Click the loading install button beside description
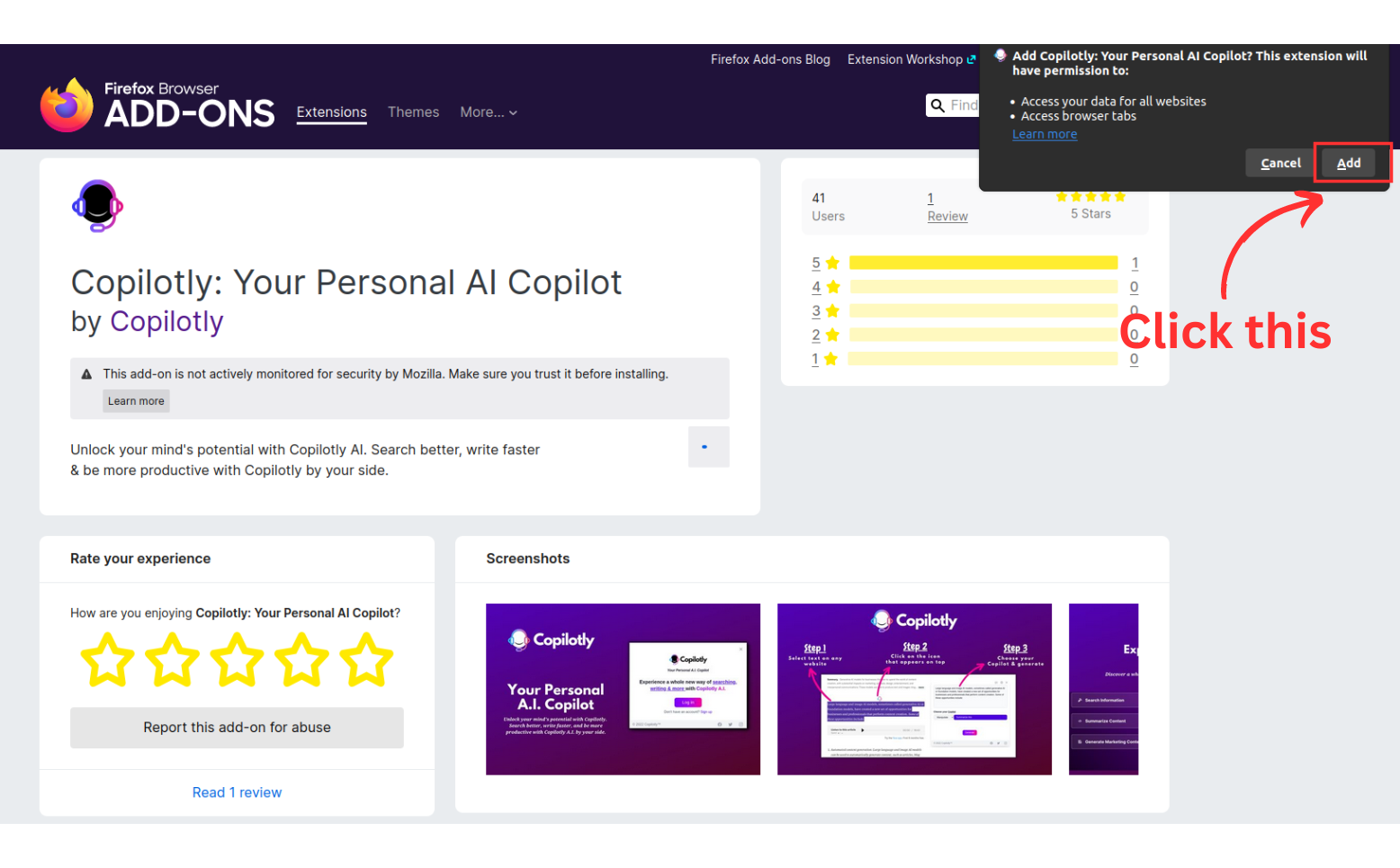 709,447
